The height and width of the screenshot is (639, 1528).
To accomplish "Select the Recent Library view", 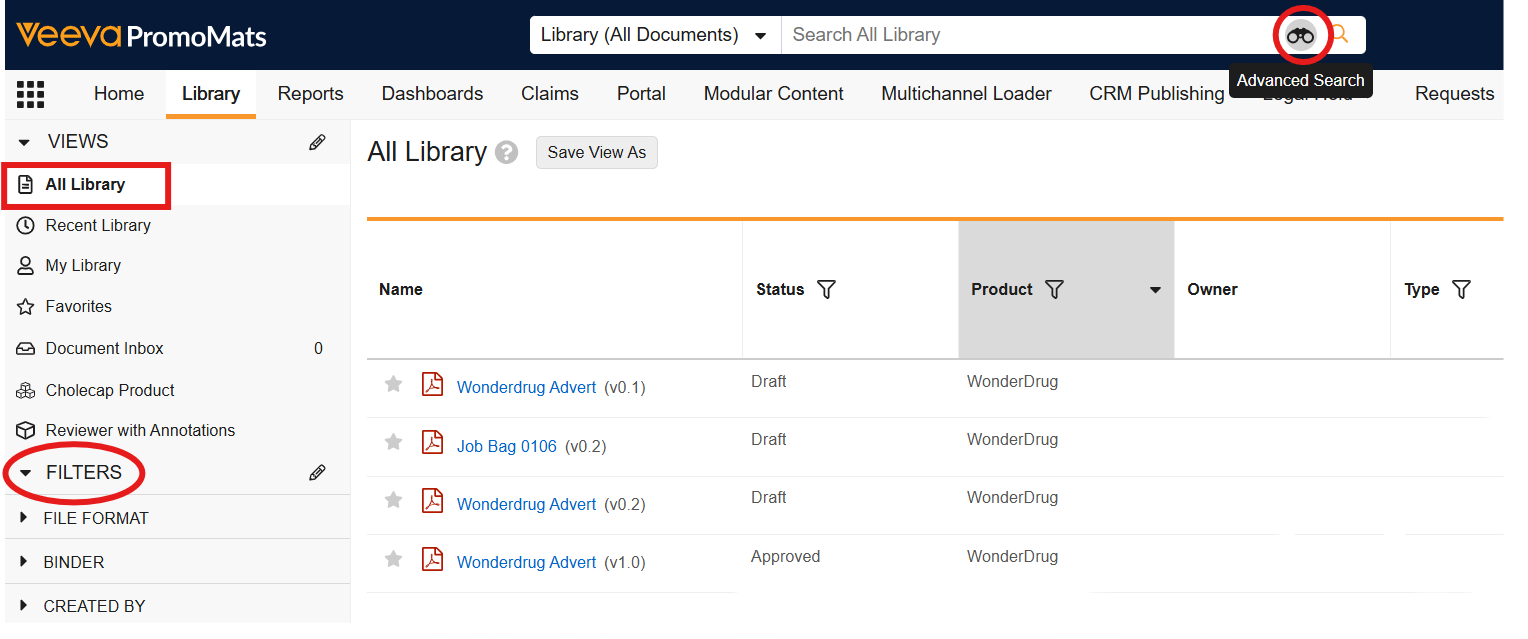I will click(98, 226).
